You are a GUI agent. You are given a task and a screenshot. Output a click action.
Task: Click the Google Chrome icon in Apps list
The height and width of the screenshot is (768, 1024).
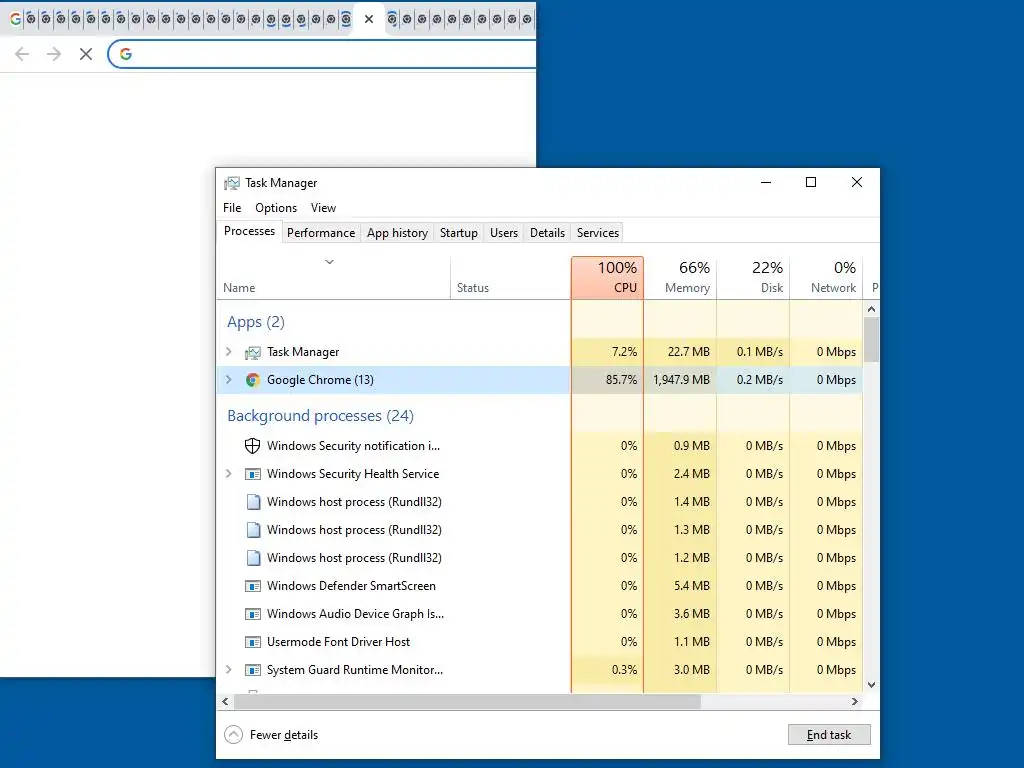pyautogui.click(x=253, y=380)
